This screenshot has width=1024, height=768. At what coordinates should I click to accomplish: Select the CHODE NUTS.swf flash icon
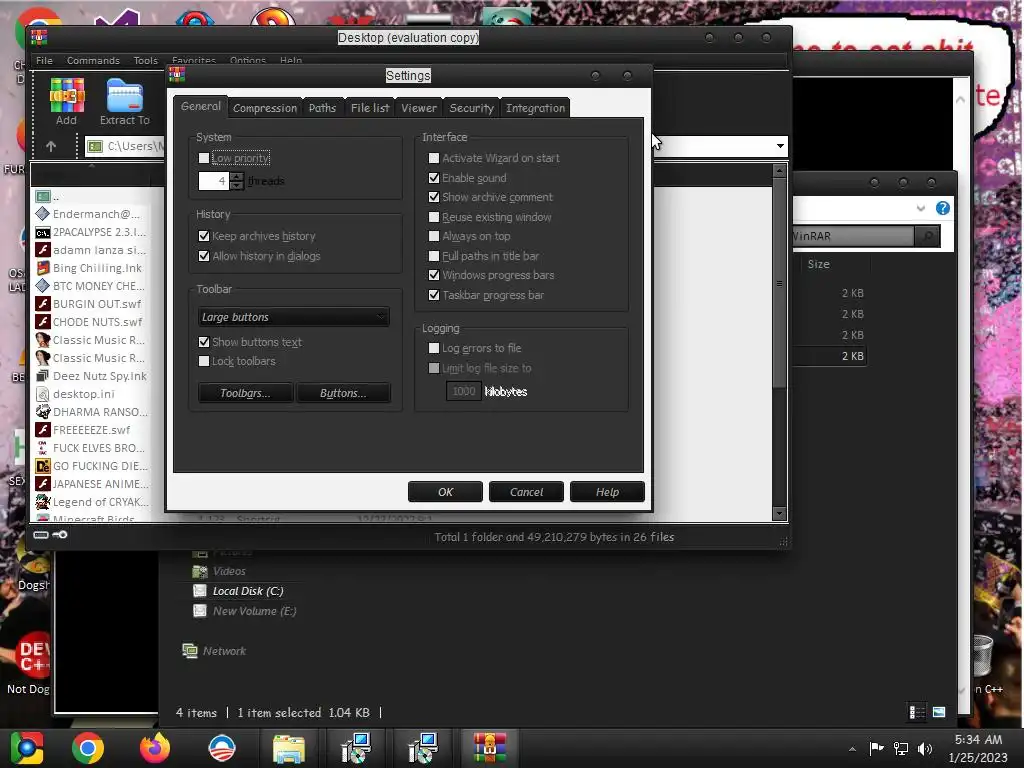[x=42, y=322]
